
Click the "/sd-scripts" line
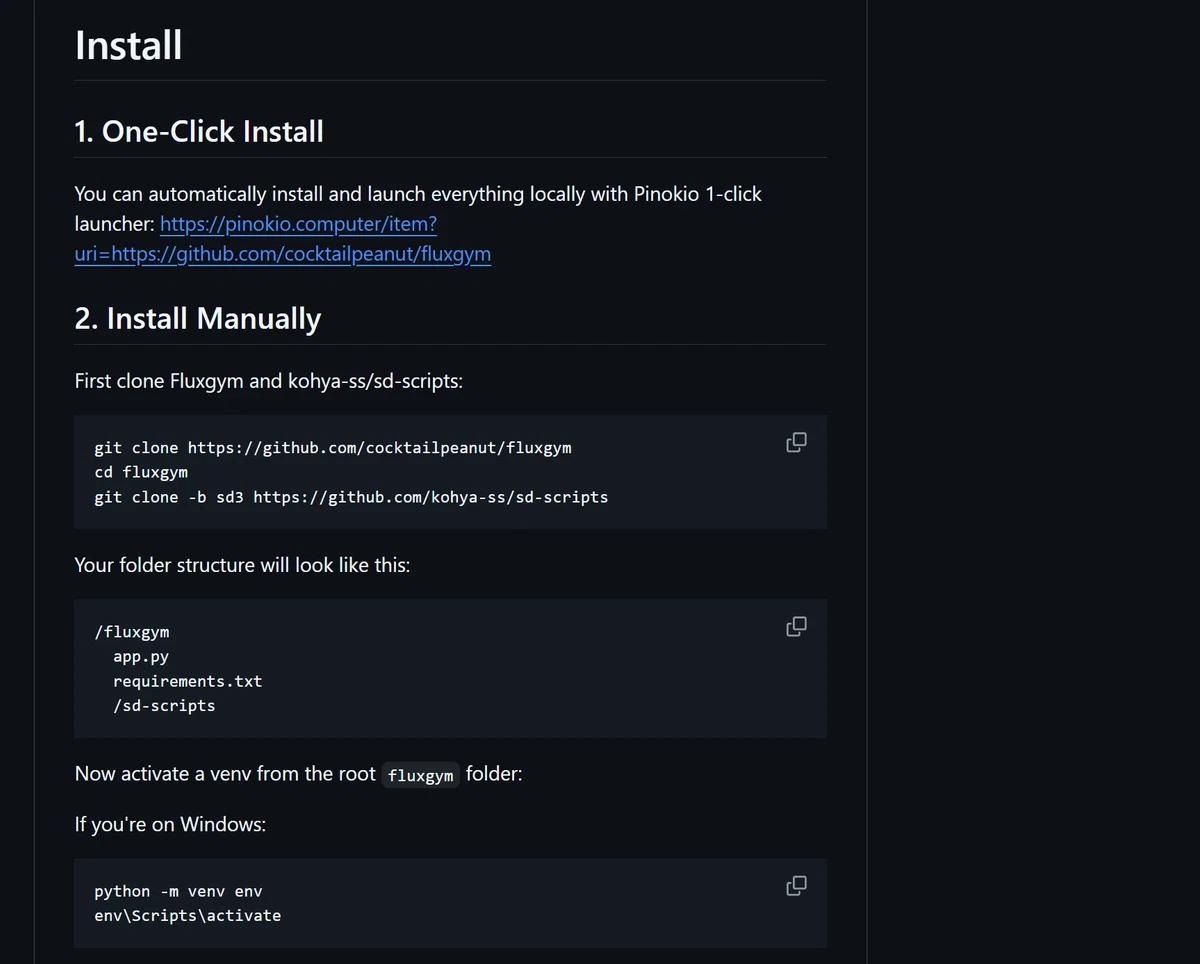[164, 706]
